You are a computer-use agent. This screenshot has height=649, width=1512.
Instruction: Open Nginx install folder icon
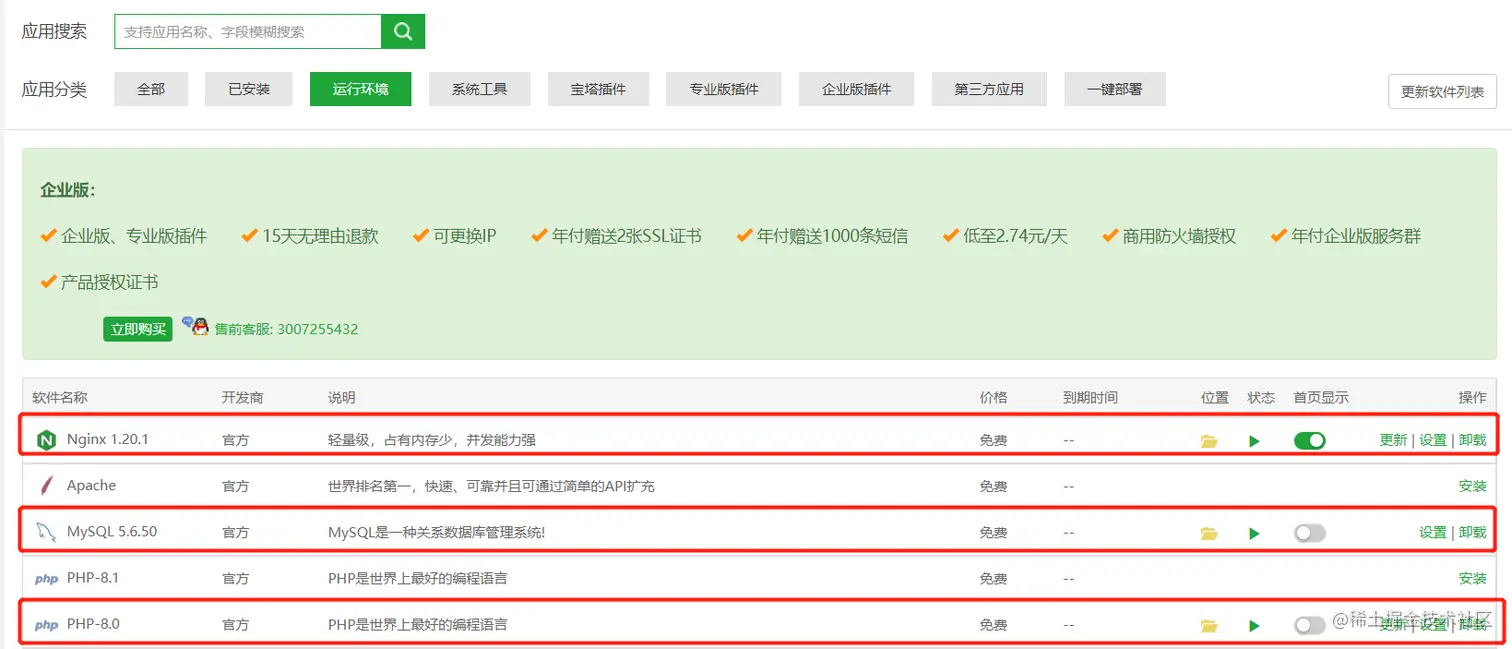pos(1209,441)
